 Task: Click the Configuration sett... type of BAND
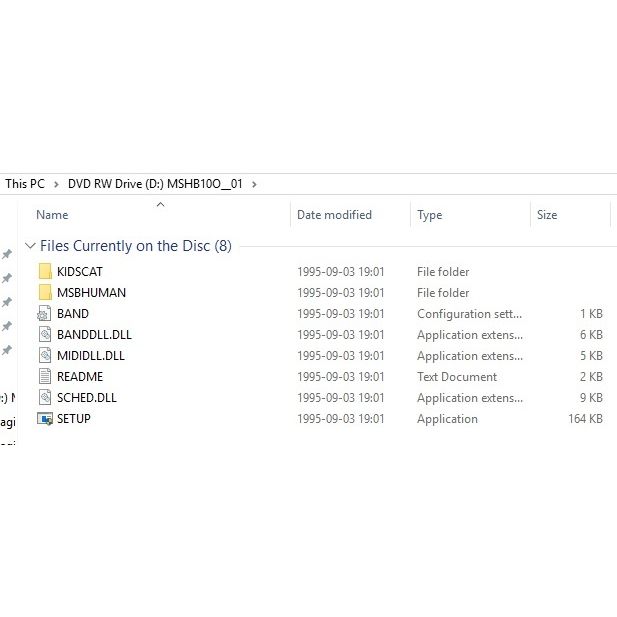pos(469,314)
